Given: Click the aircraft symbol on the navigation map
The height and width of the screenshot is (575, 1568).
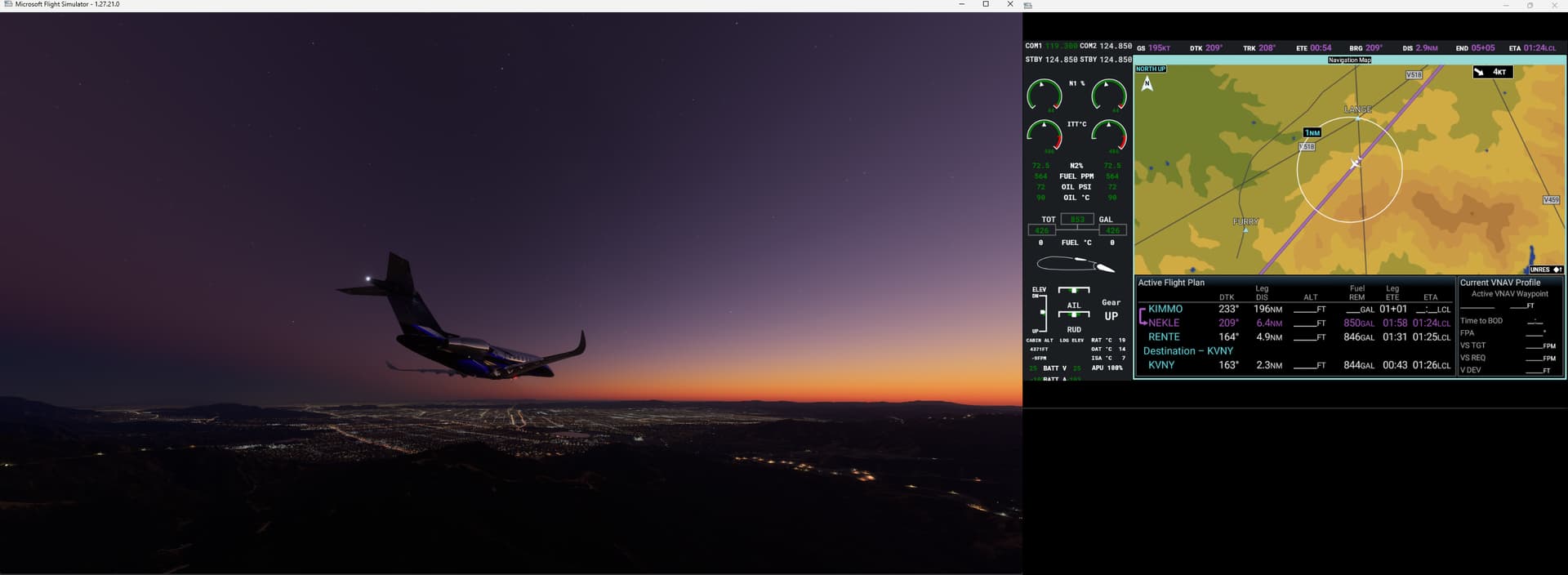Looking at the screenshot, I should 1355,163.
